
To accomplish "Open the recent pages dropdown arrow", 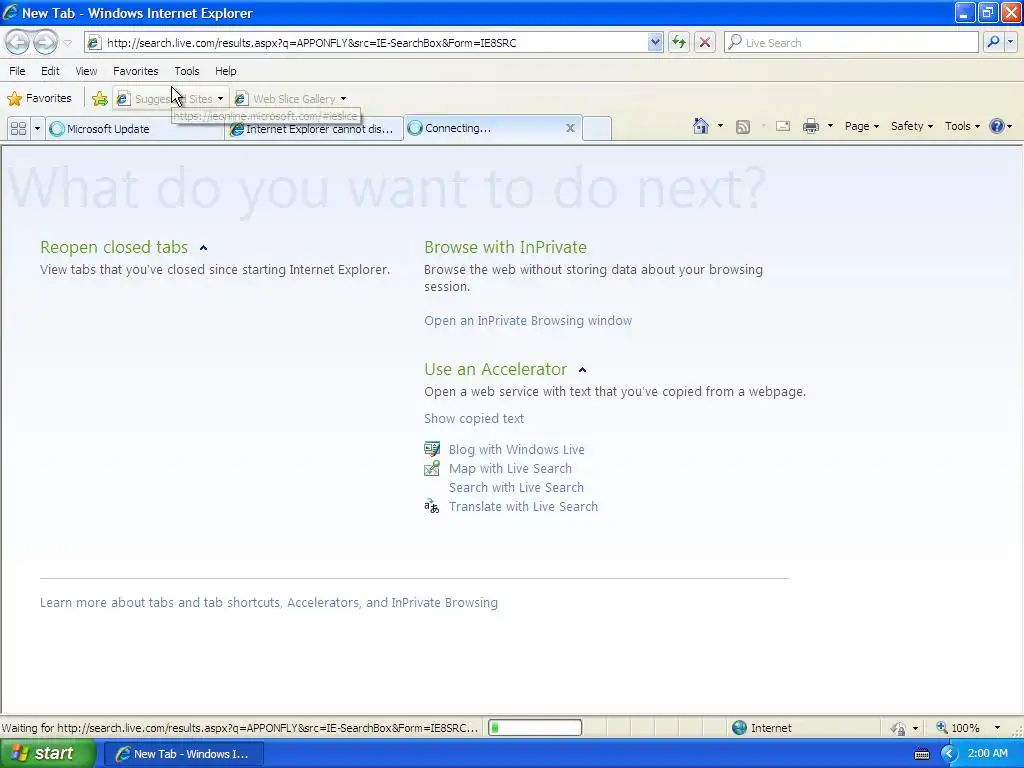I will (67, 43).
